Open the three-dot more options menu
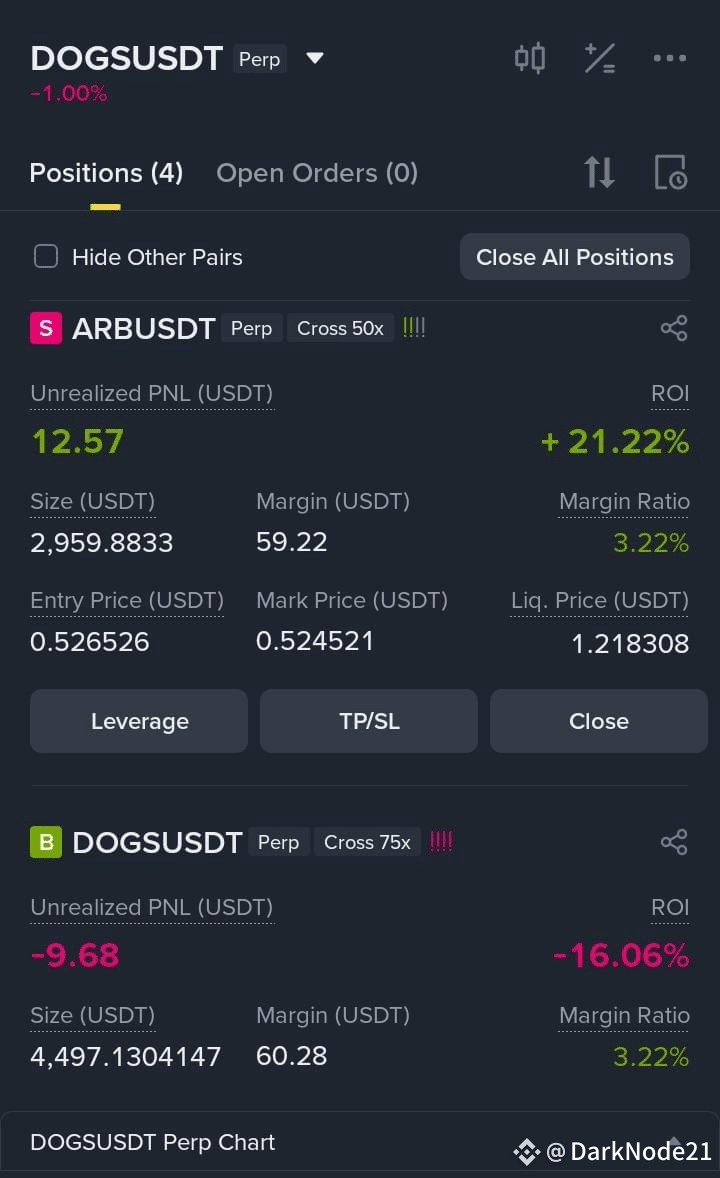Screen dimensions: 720x1178 [670, 58]
